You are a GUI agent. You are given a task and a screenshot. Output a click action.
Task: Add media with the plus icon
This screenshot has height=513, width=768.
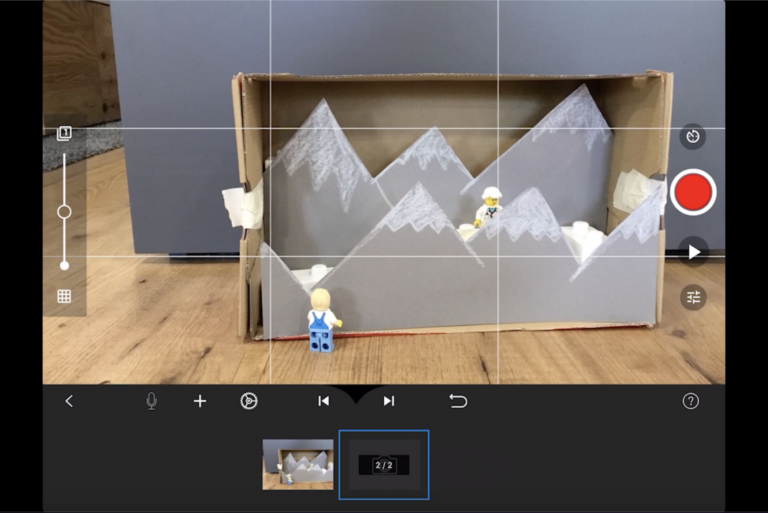pos(200,401)
